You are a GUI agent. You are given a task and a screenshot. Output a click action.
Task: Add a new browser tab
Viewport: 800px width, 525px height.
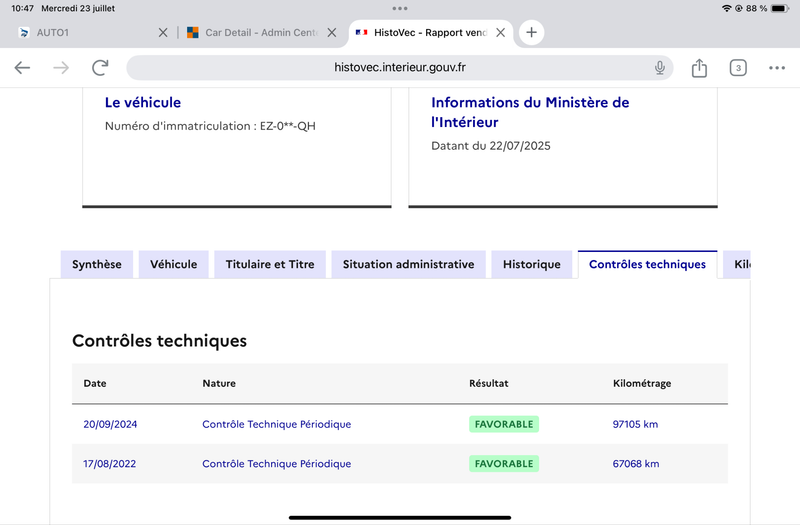click(531, 32)
